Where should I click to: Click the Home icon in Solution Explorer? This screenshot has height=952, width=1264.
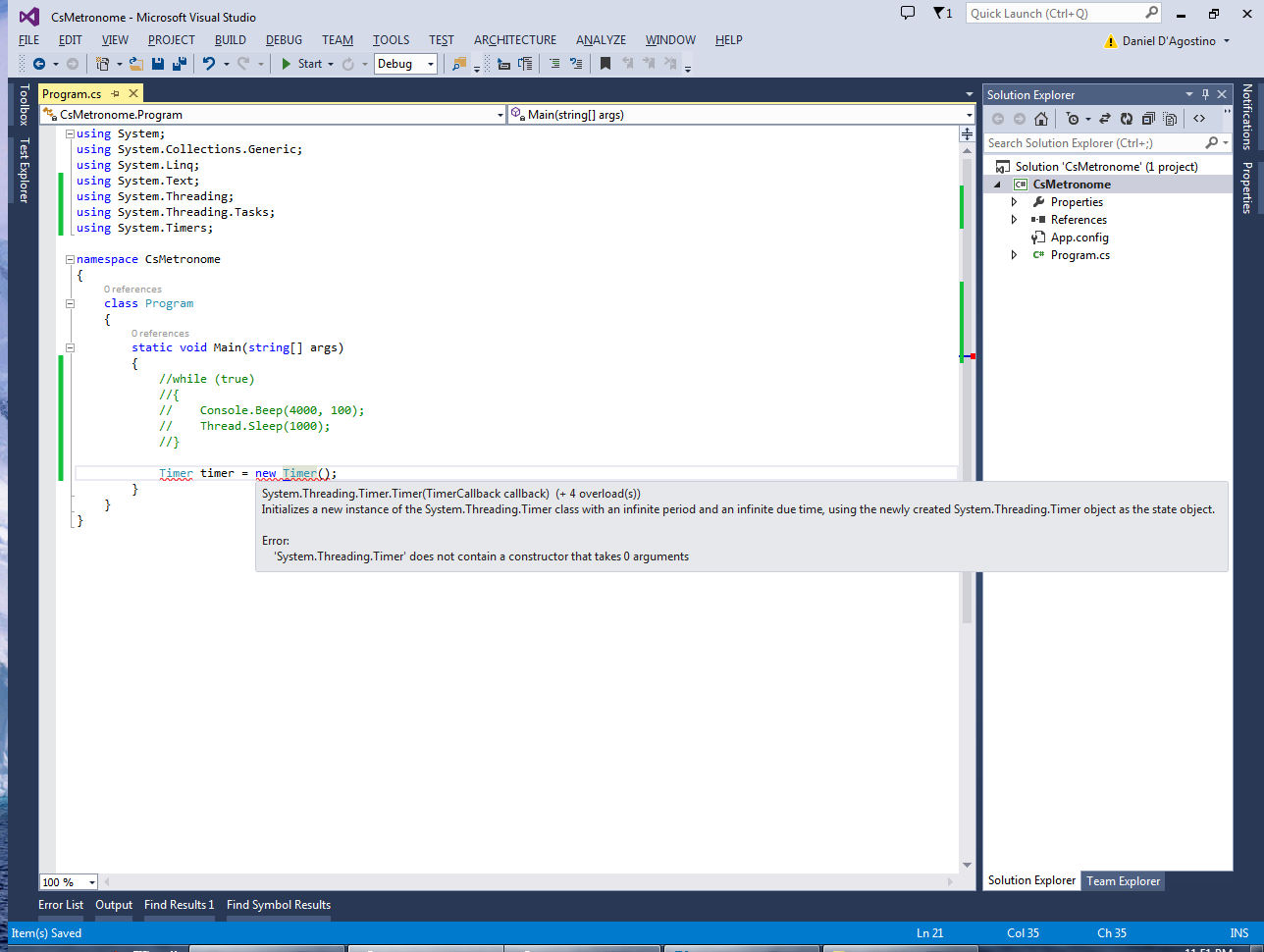click(1041, 119)
